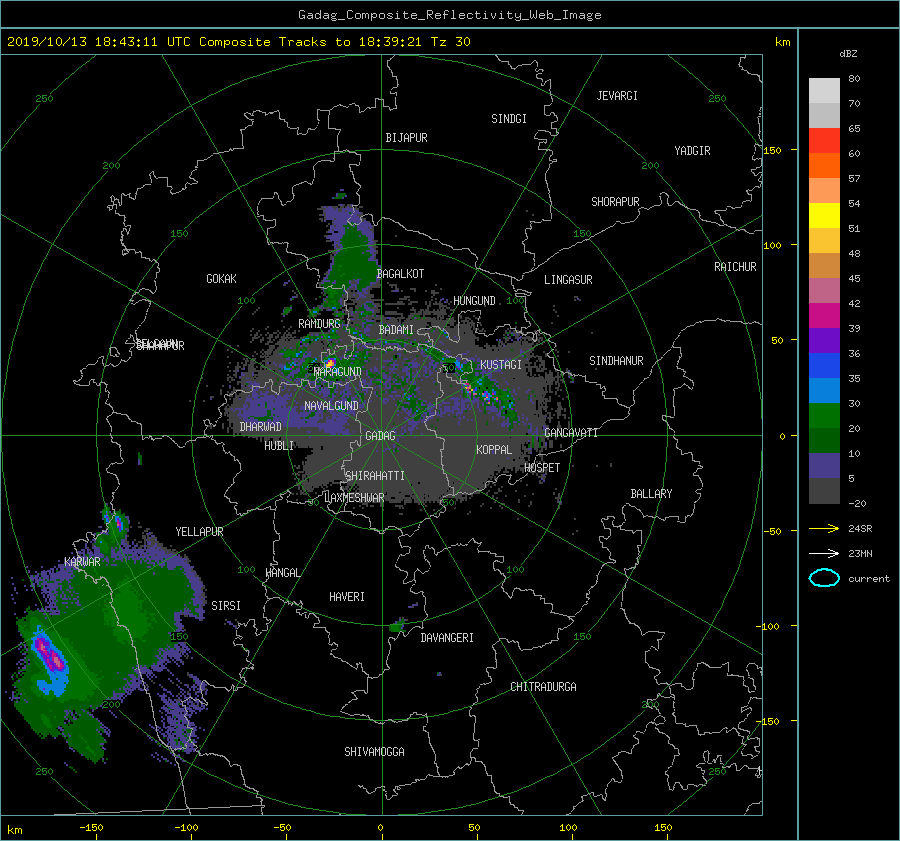
Task: Click the BALLARY city label
Action: (x=651, y=494)
